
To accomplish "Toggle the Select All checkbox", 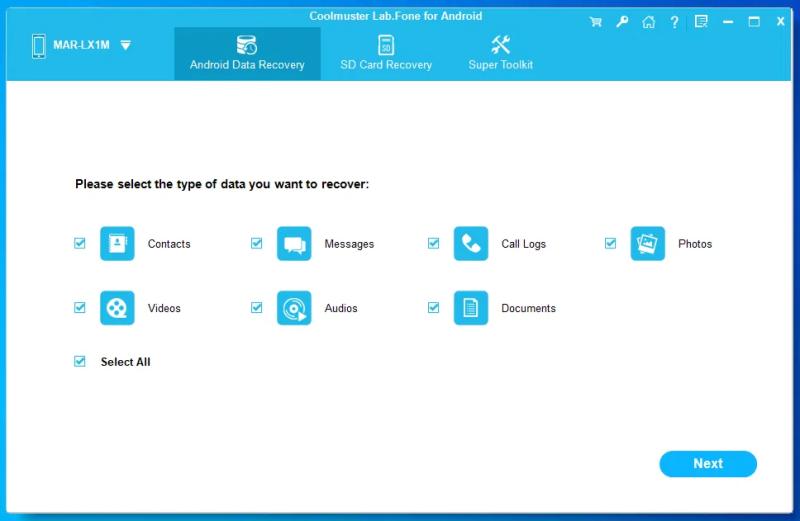I will tap(80, 362).
